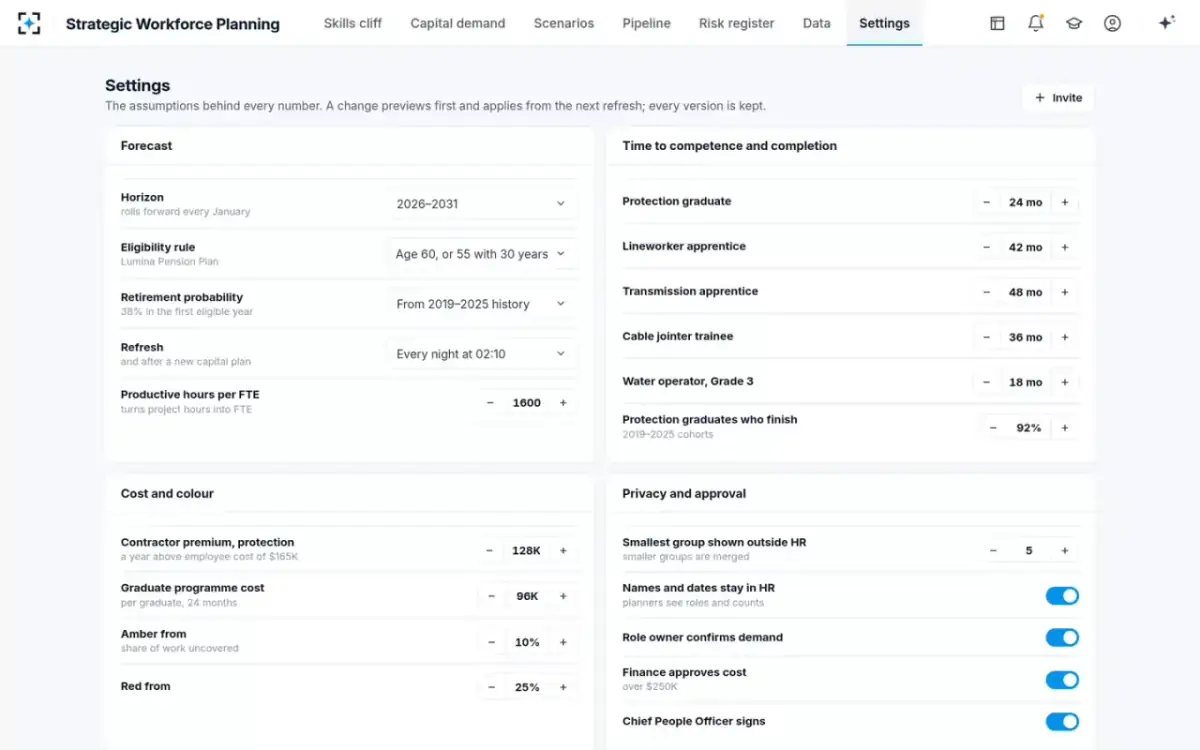Click the 128K contractor premium value

point(527,550)
